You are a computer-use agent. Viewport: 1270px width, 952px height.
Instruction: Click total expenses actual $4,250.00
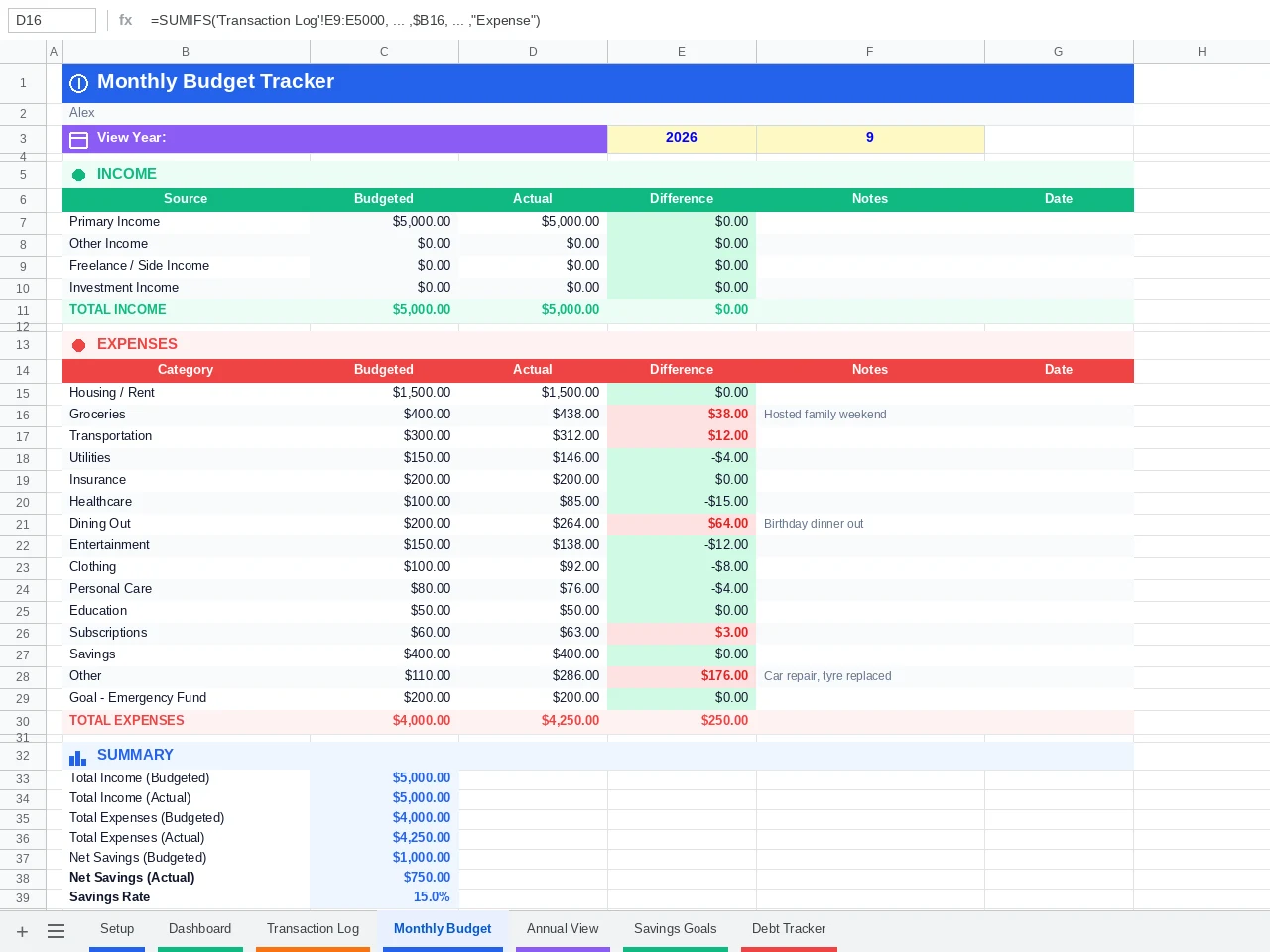(x=533, y=721)
